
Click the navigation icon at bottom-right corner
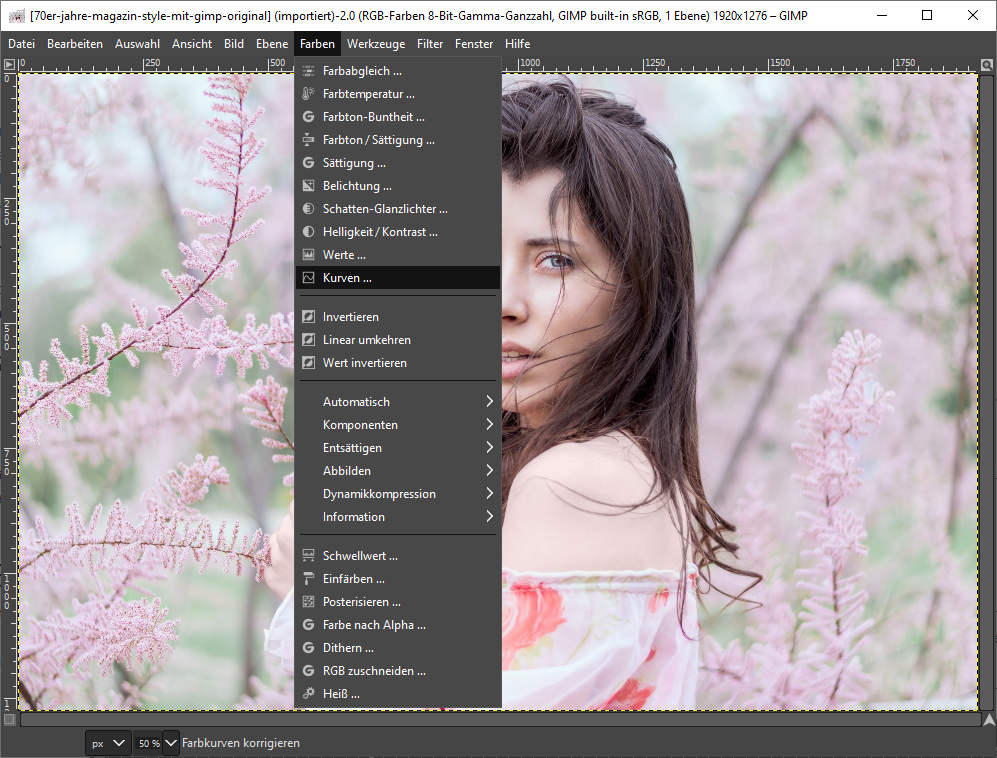[x=988, y=719]
